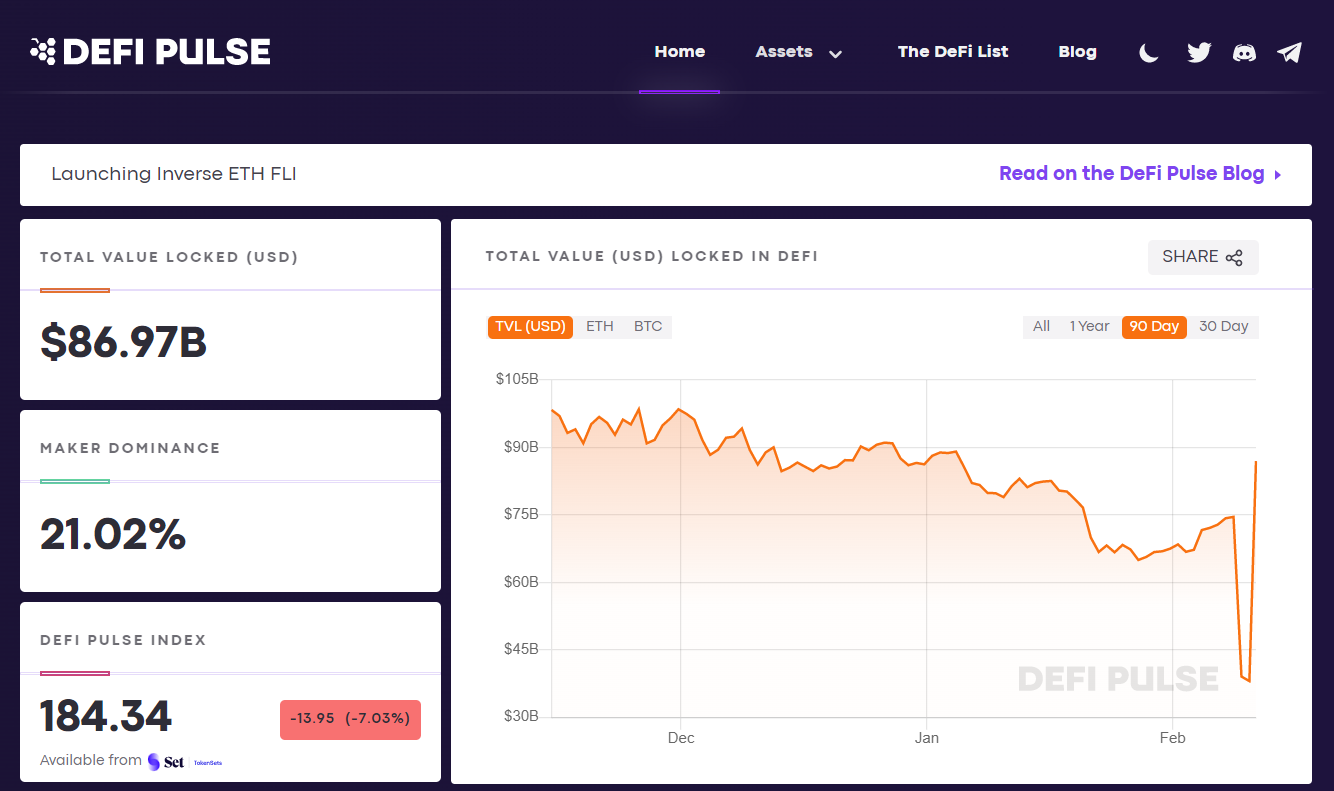
Task: Select the 90 Day time range
Action: tap(1154, 327)
